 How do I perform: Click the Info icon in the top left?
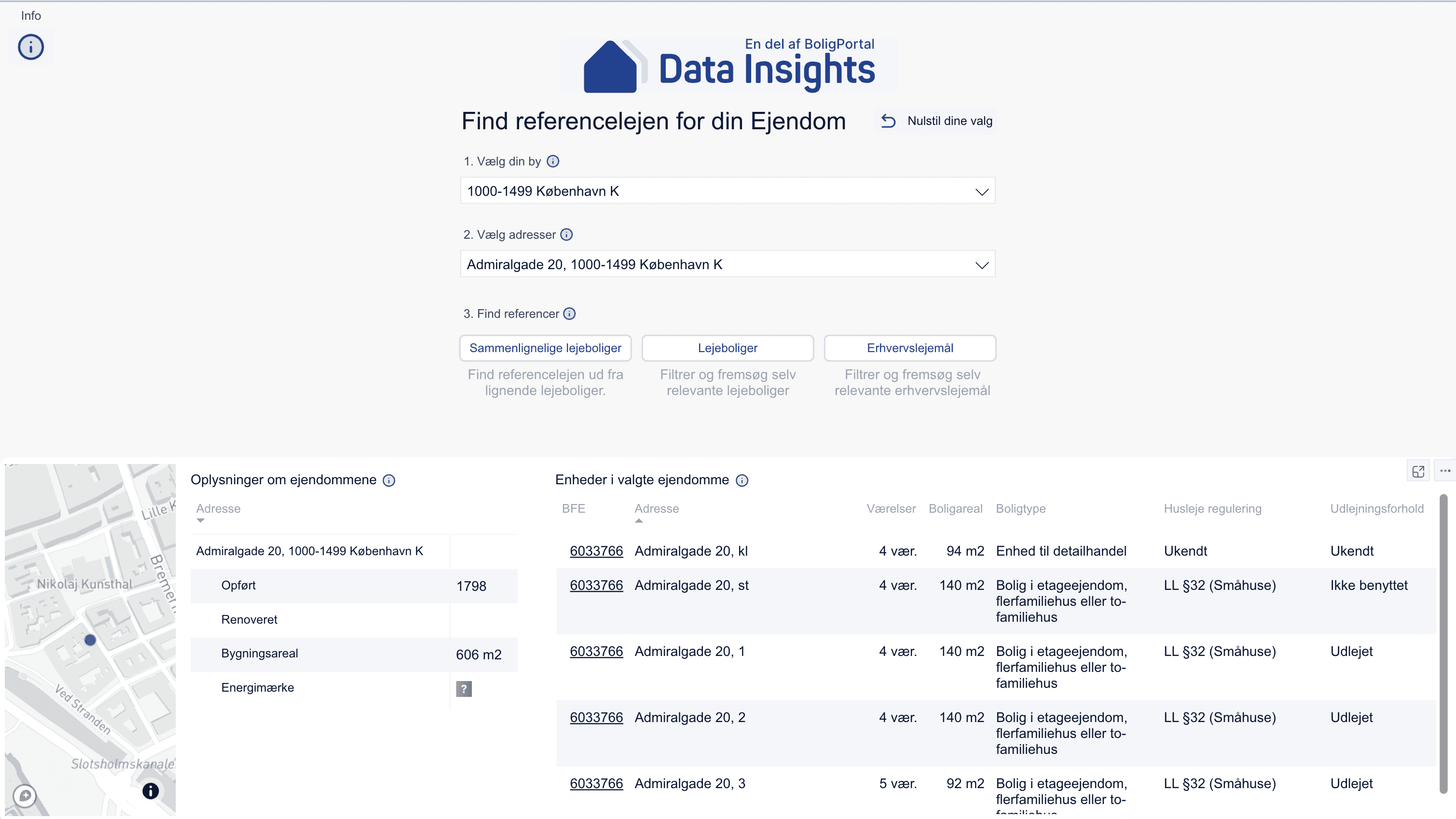pos(30,47)
